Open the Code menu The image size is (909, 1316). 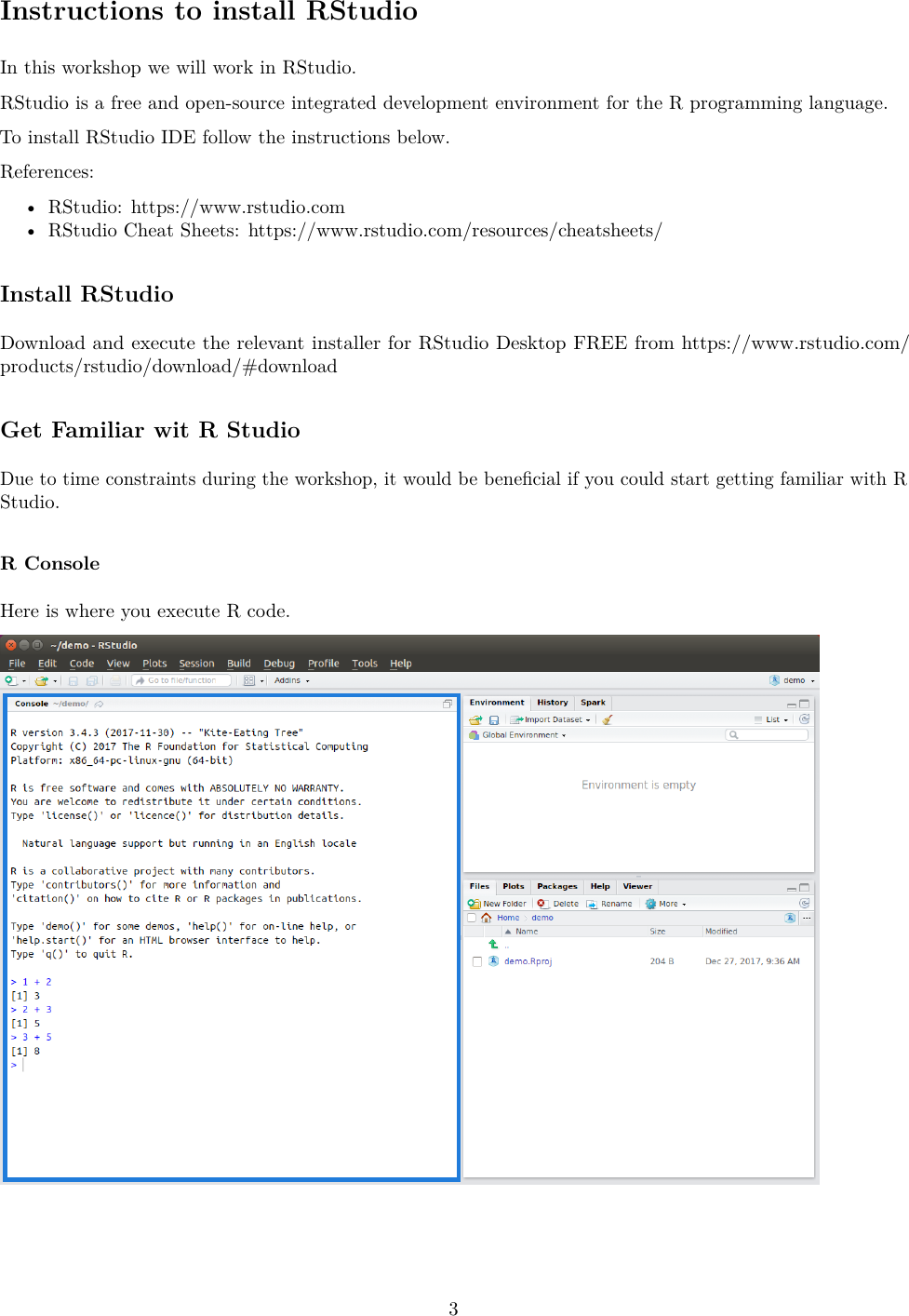click(82, 664)
